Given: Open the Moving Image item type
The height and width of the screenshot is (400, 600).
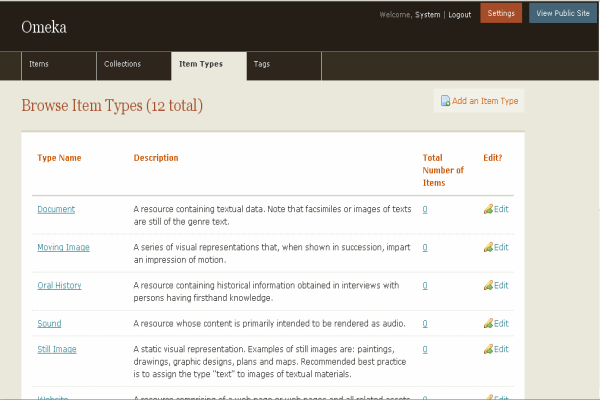Looking at the screenshot, I should [x=63, y=247].
